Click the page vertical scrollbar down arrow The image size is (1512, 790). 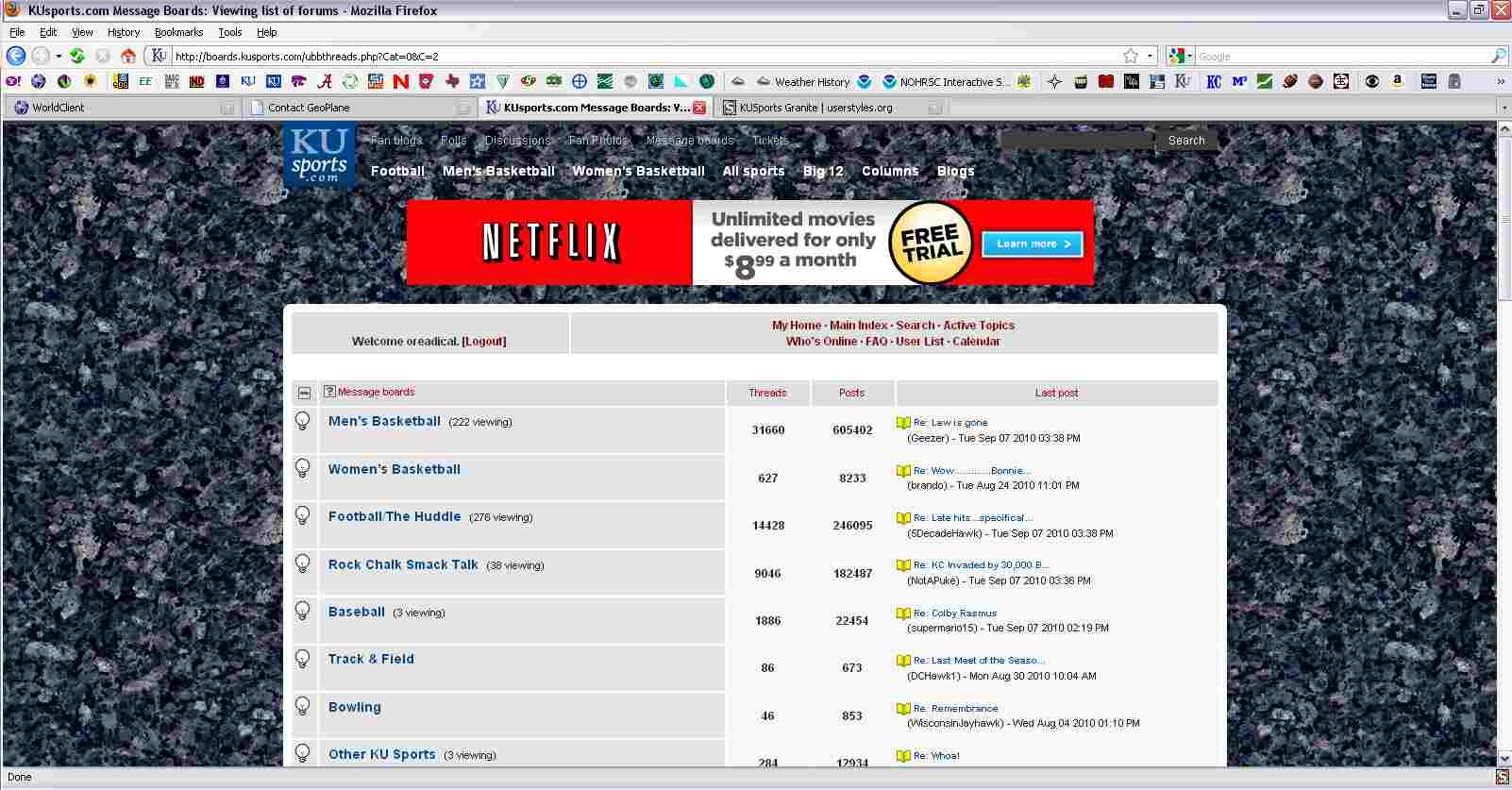(1504, 757)
